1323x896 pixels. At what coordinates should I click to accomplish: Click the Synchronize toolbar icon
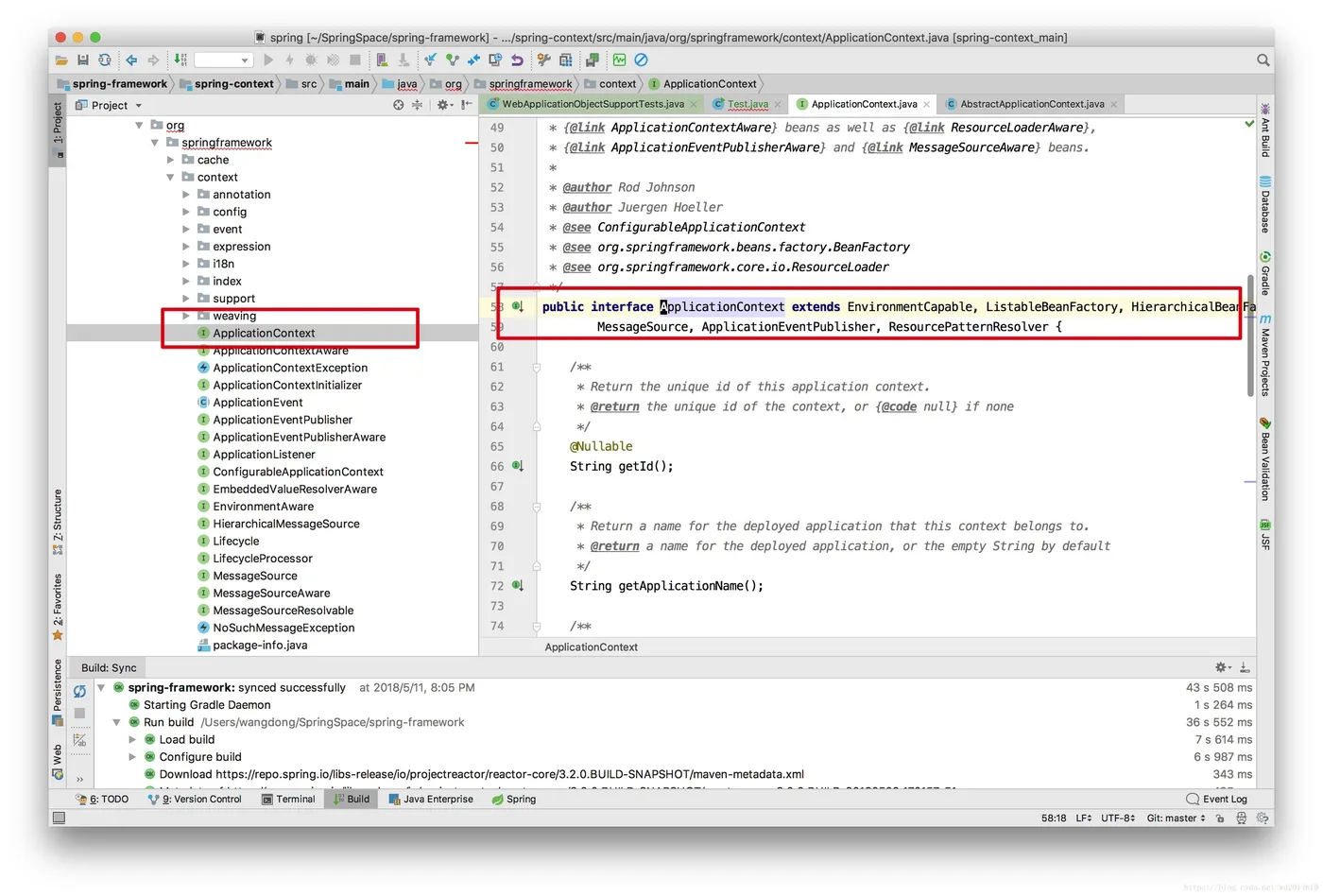(105, 60)
